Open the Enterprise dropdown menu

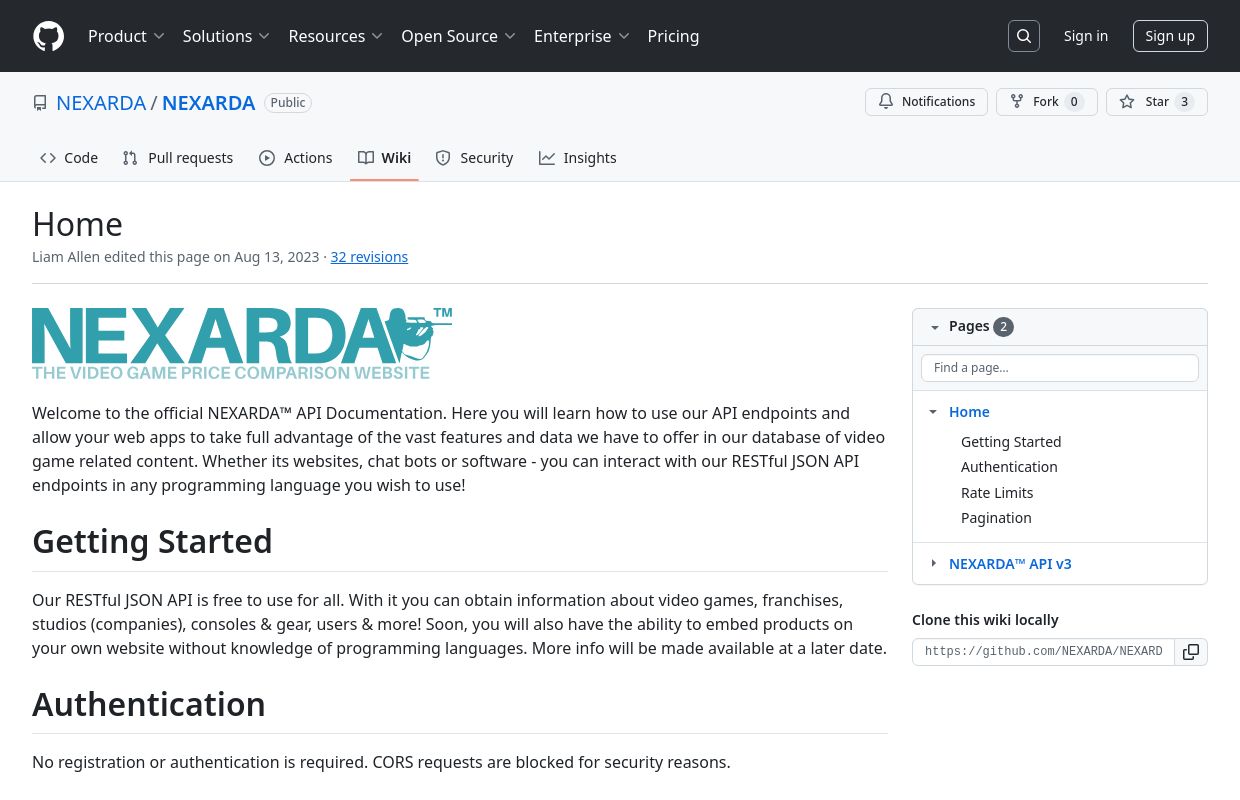(582, 36)
